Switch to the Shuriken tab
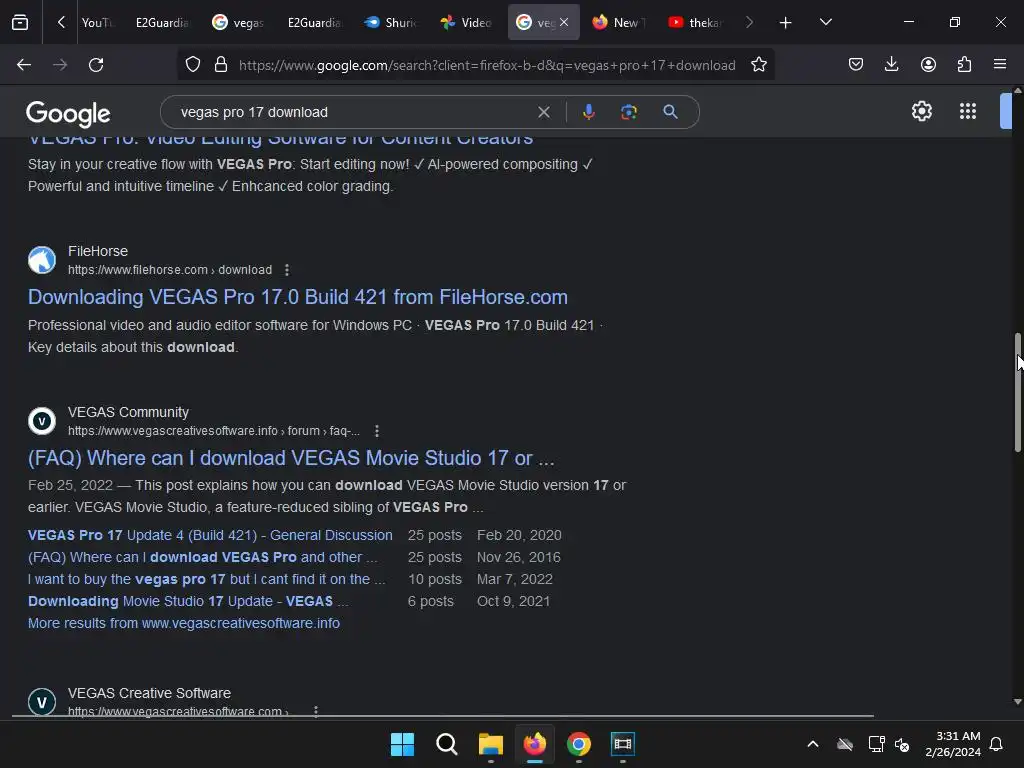Viewport: 1024px width, 768px height. [x=391, y=22]
